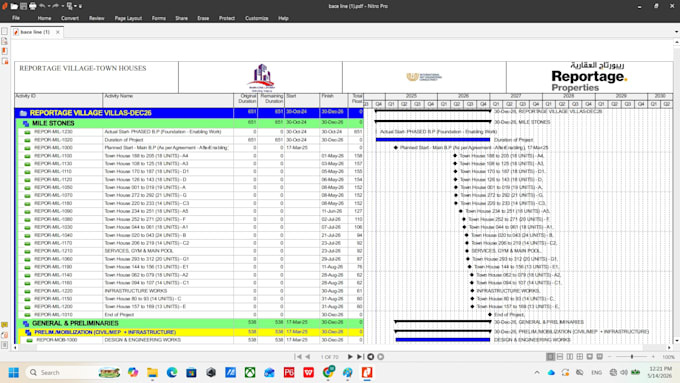This screenshot has width=680, height=383.
Task: Go to first page button
Action: [x=298, y=357]
